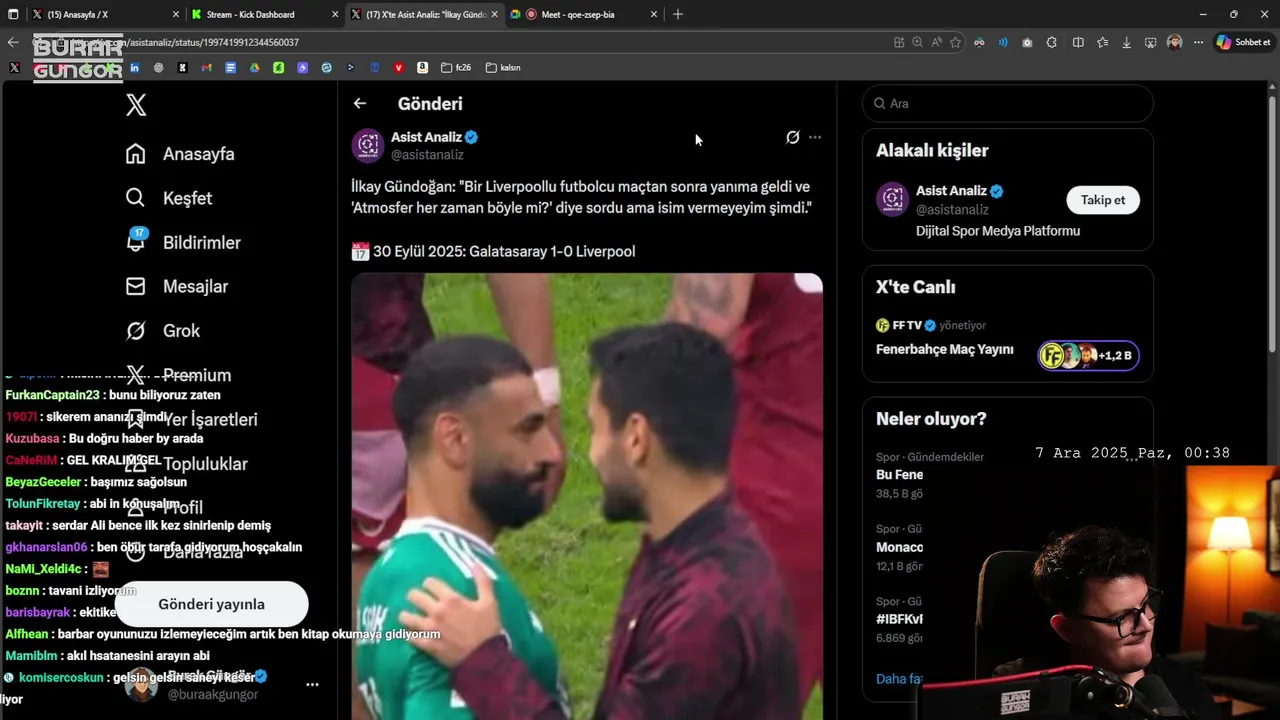Open the Galatasaray Liverpool post photo
1280x720 pixels.
[x=587, y=496]
